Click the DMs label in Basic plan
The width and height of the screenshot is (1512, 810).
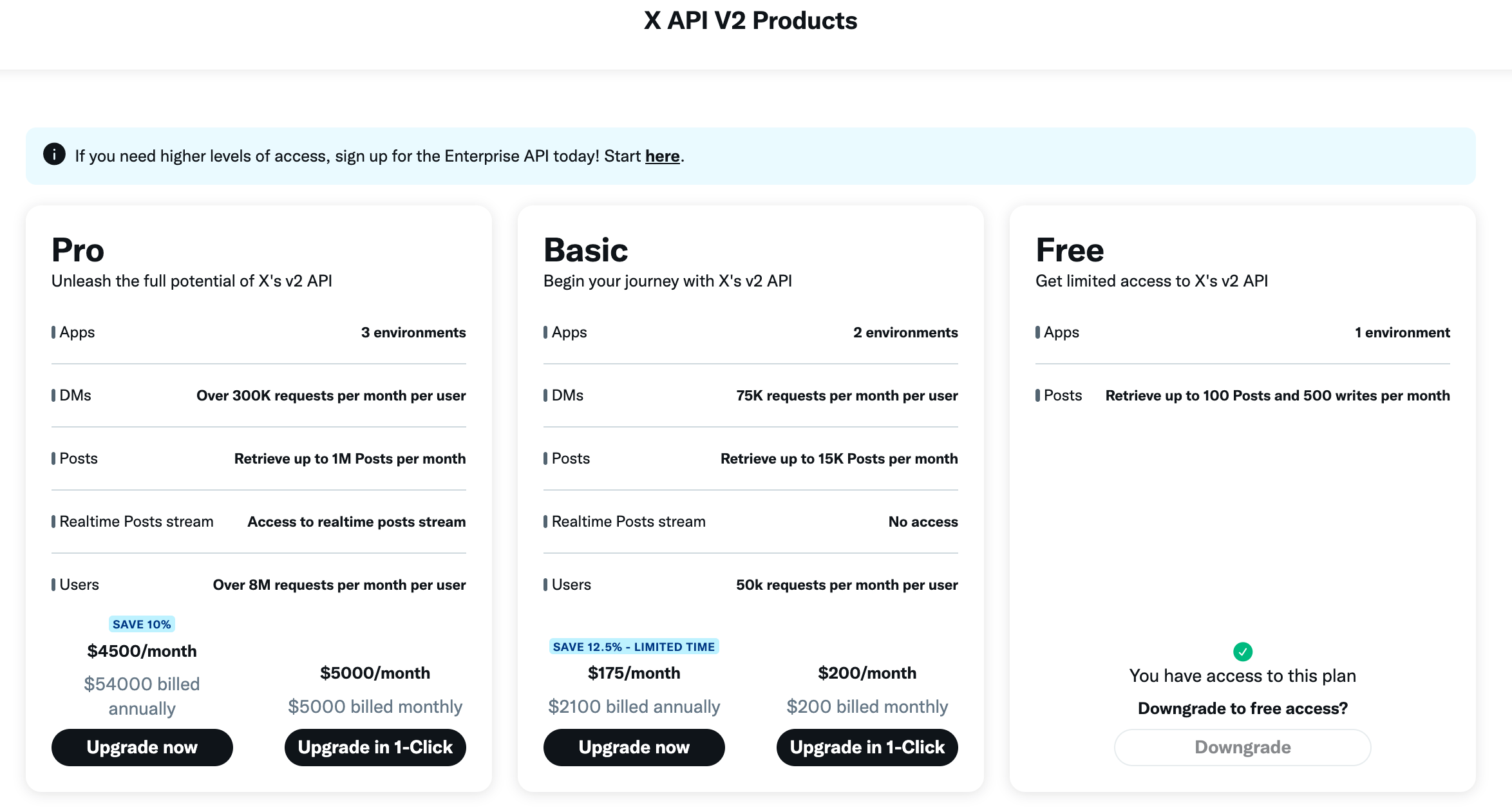point(567,395)
